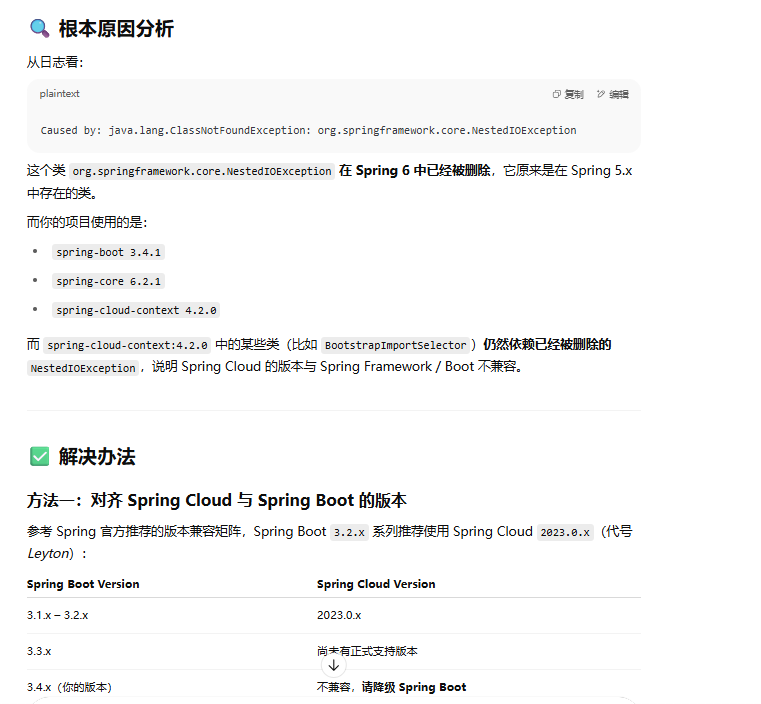Click the Caused by exception code line

point(308,130)
